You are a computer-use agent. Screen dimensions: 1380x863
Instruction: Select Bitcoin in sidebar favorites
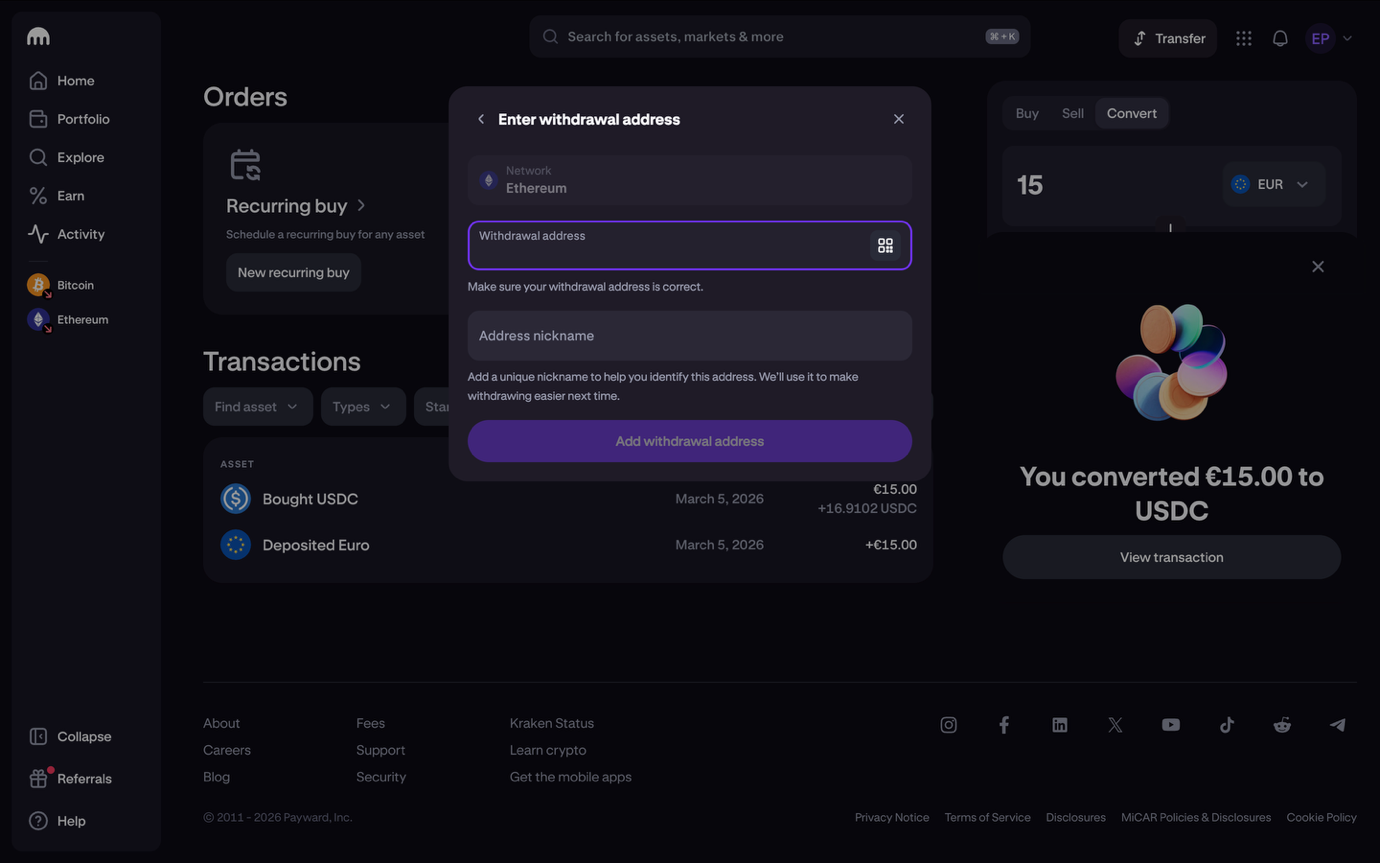61,285
